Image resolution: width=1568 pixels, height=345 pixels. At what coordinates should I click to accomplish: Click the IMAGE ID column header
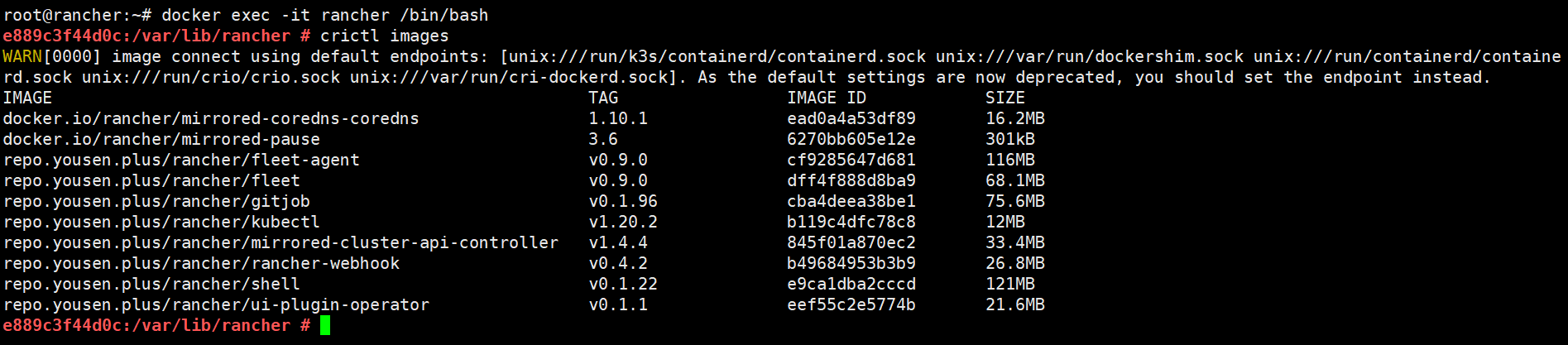pos(827,98)
